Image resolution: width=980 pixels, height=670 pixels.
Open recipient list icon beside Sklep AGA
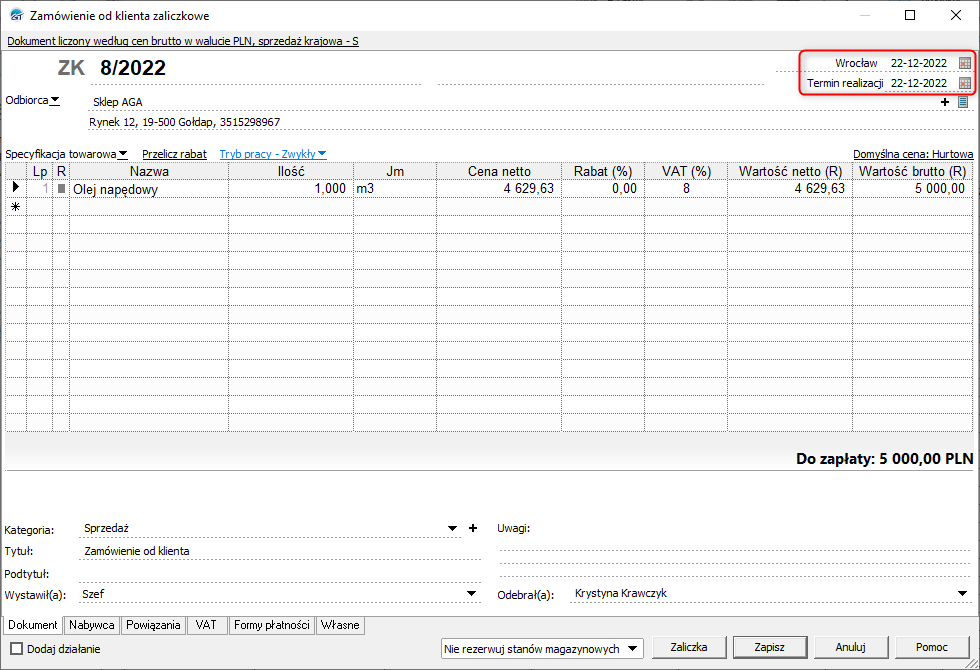point(962,102)
